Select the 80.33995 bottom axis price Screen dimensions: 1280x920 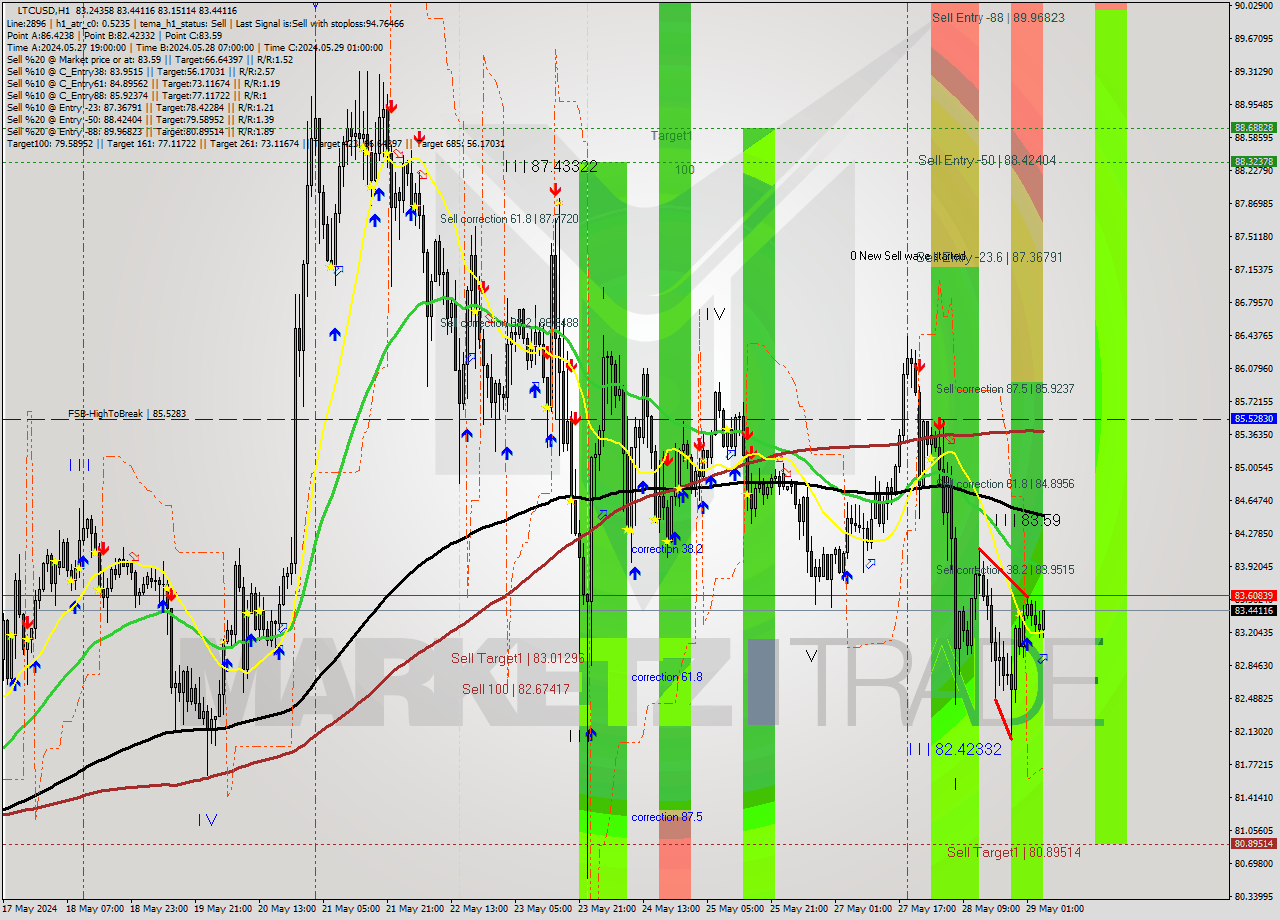click(1254, 896)
